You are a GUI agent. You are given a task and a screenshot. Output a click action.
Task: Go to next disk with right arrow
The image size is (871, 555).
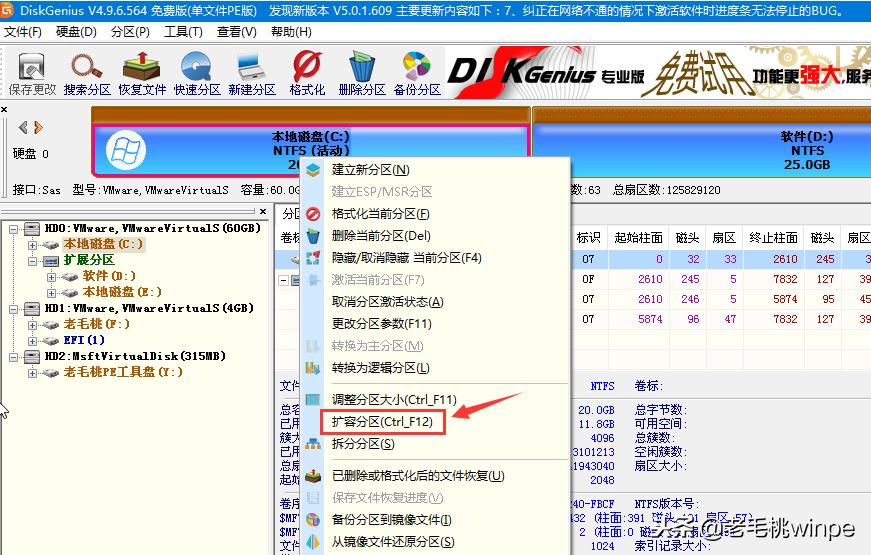pyautogui.click(x=38, y=128)
